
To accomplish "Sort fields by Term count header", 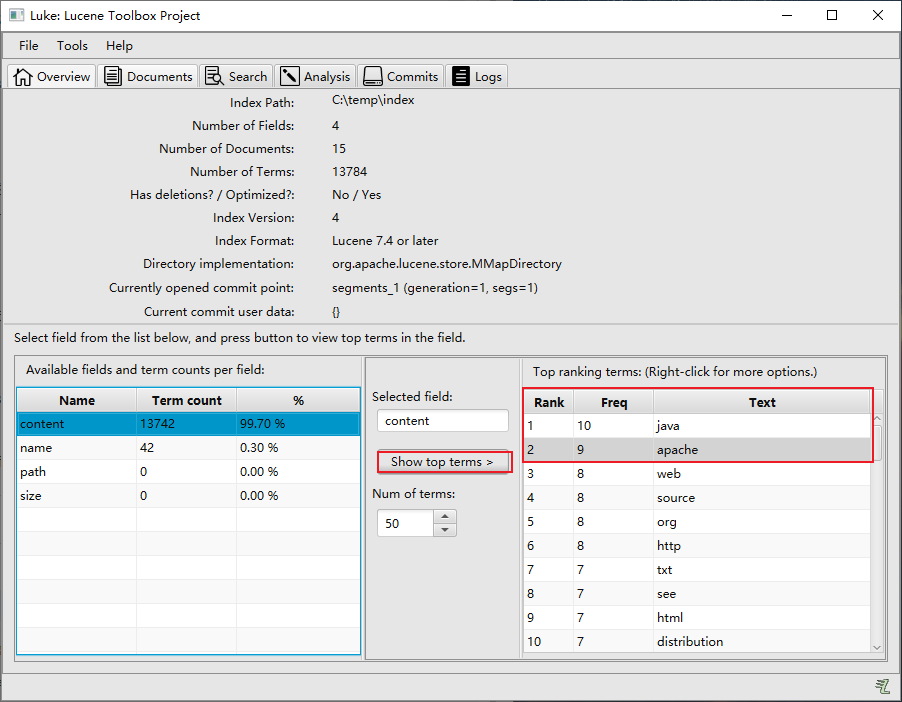I will pyautogui.click(x=186, y=400).
